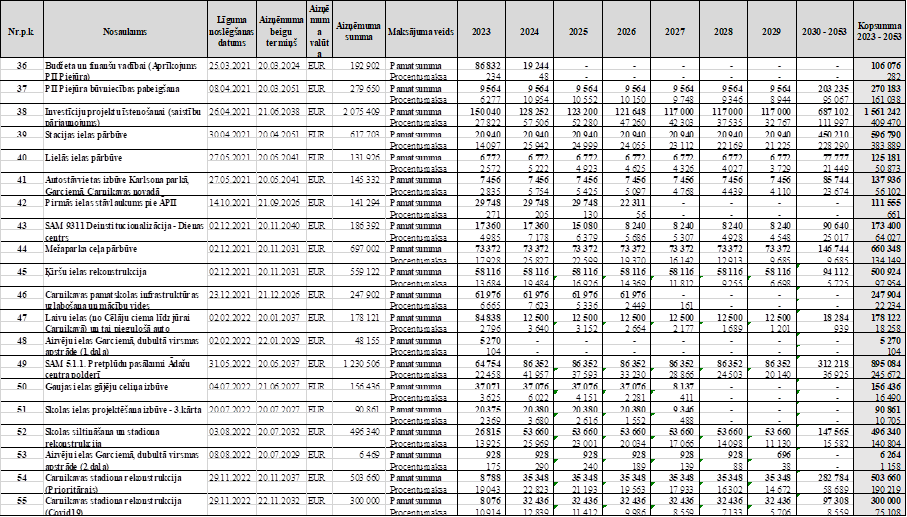The height and width of the screenshot is (517, 907).
Task: Select contract date '26.04.2021' cell
Action: pos(231,112)
